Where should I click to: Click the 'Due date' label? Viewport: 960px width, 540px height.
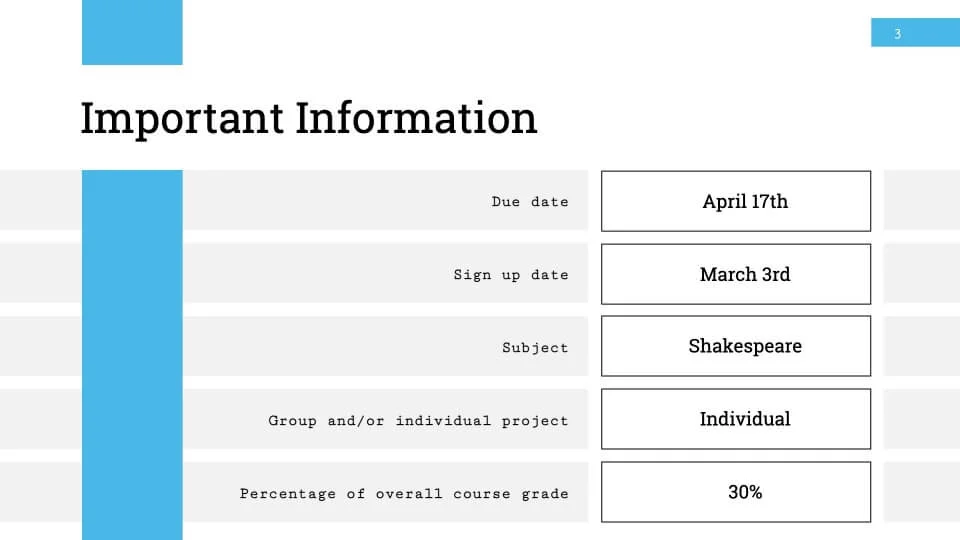pos(530,201)
